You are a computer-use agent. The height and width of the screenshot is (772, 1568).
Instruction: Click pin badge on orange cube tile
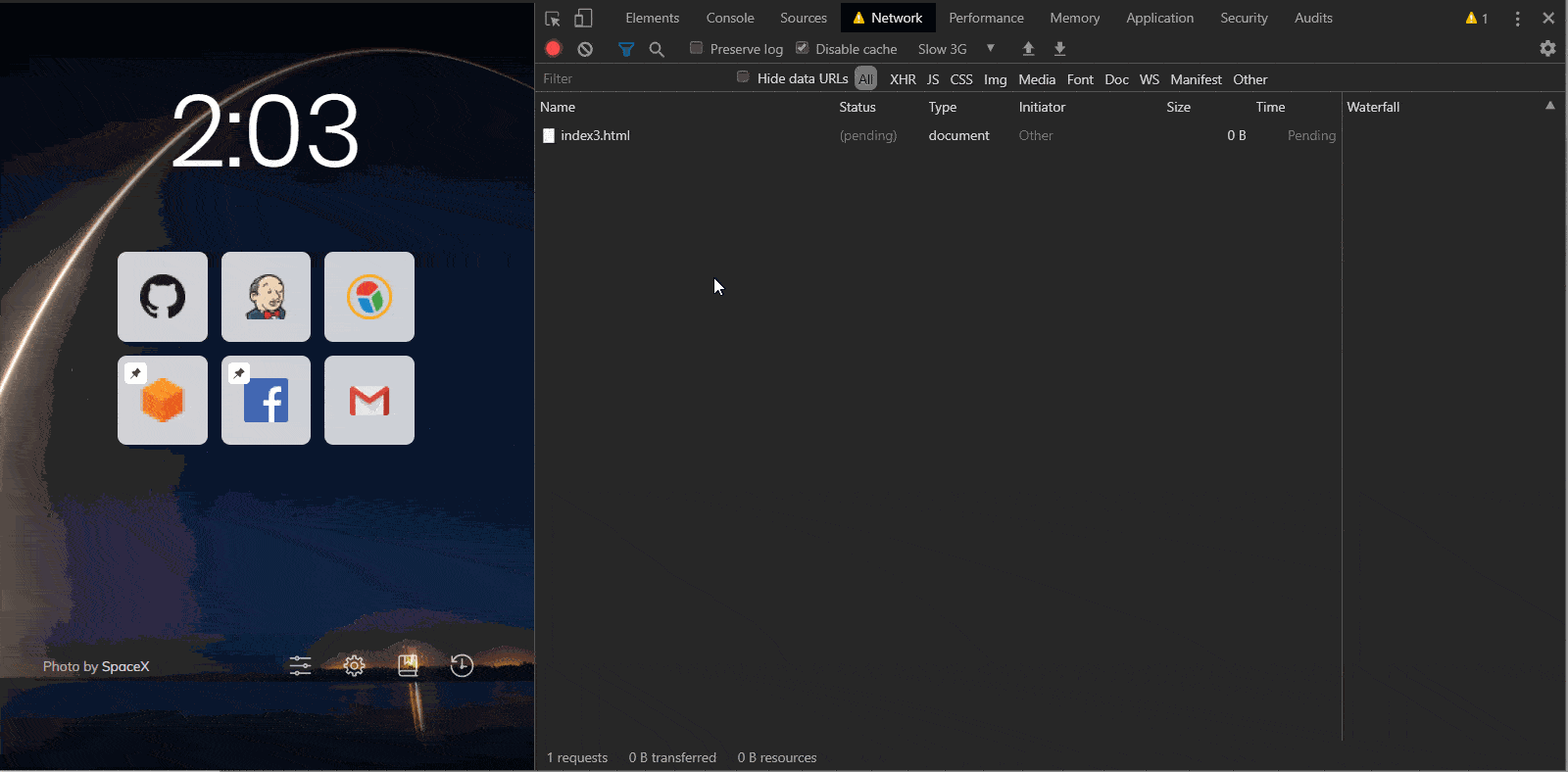(x=136, y=373)
